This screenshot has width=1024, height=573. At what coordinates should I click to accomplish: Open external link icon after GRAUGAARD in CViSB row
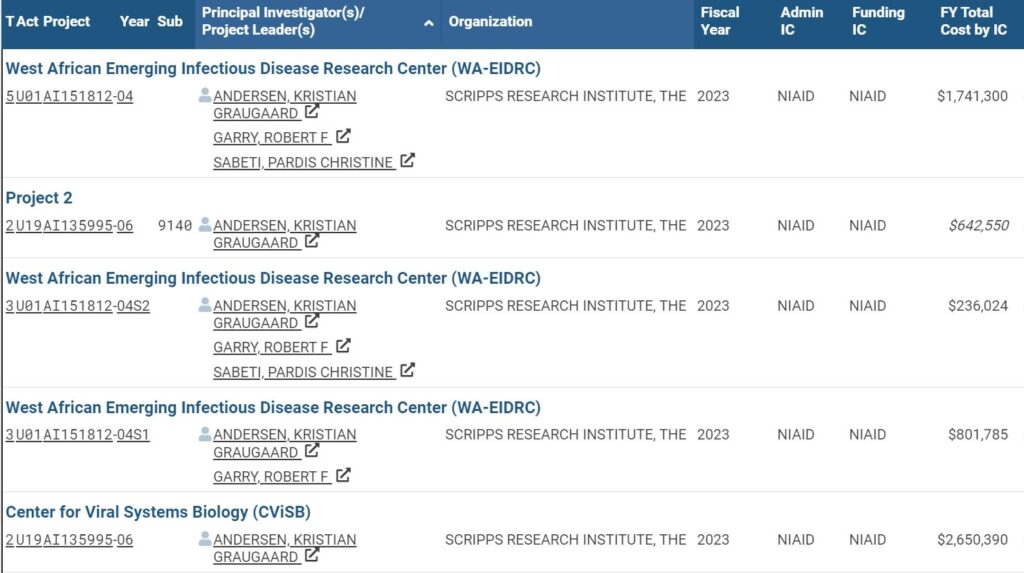coord(312,555)
